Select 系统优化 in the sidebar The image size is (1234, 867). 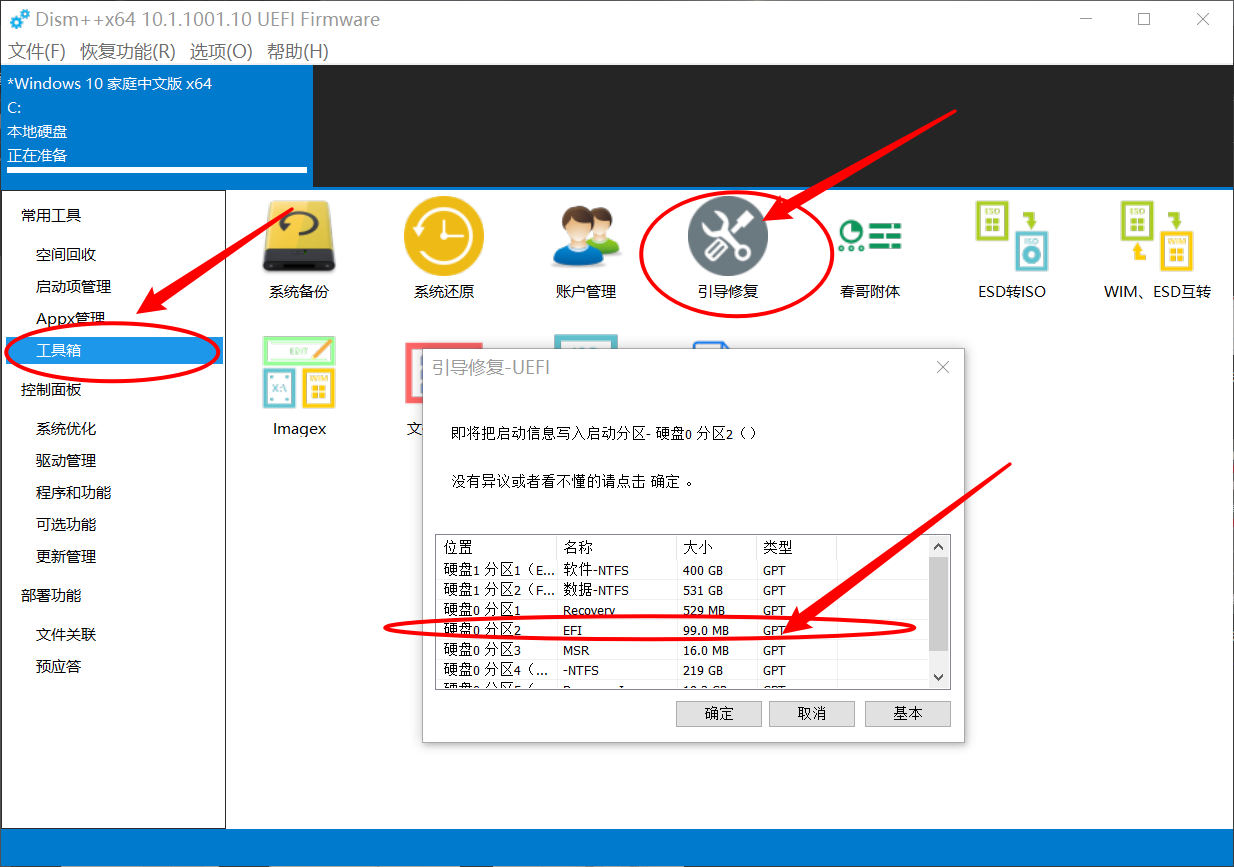pos(66,429)
